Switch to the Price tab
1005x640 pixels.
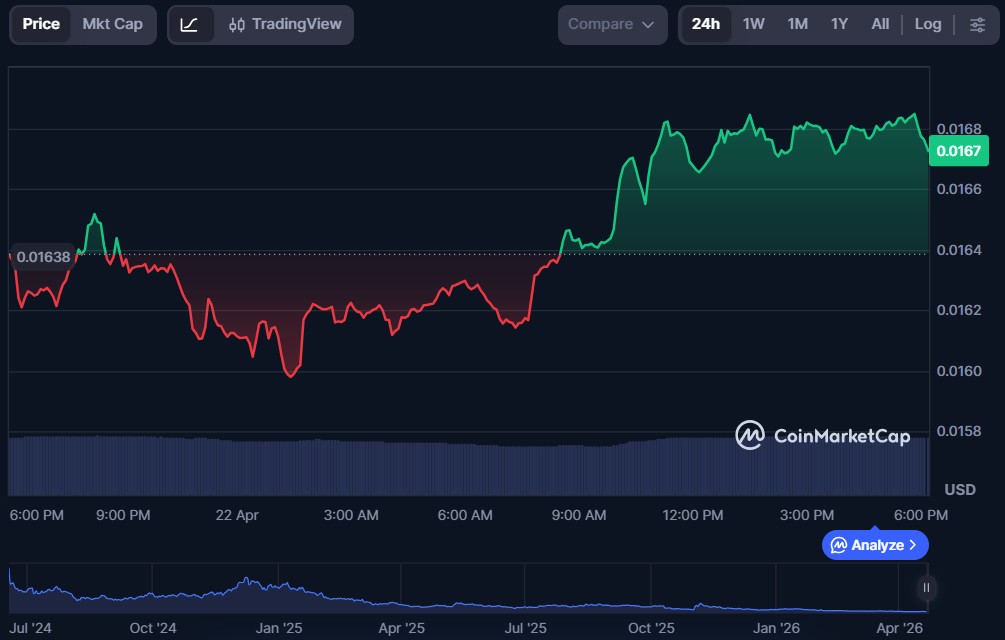(41, 24)
